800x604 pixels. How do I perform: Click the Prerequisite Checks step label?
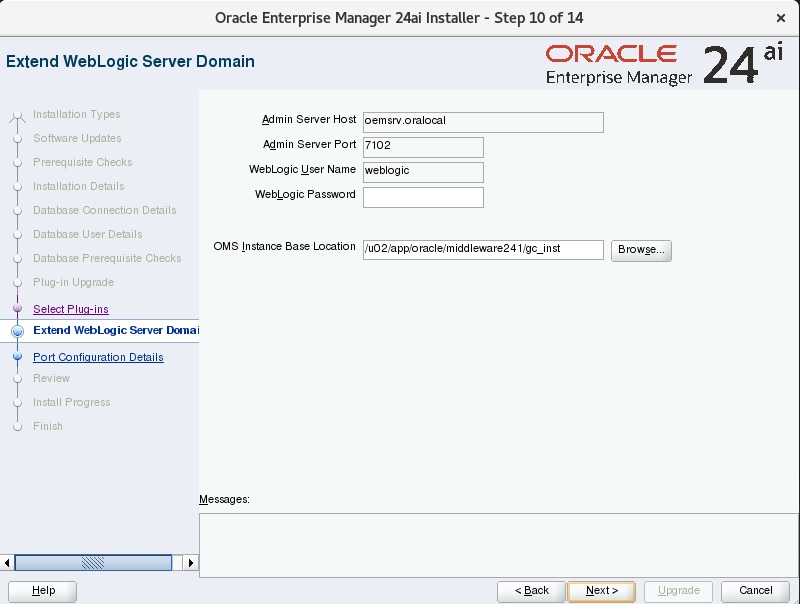pyautogui.click(x=83, y=162)
